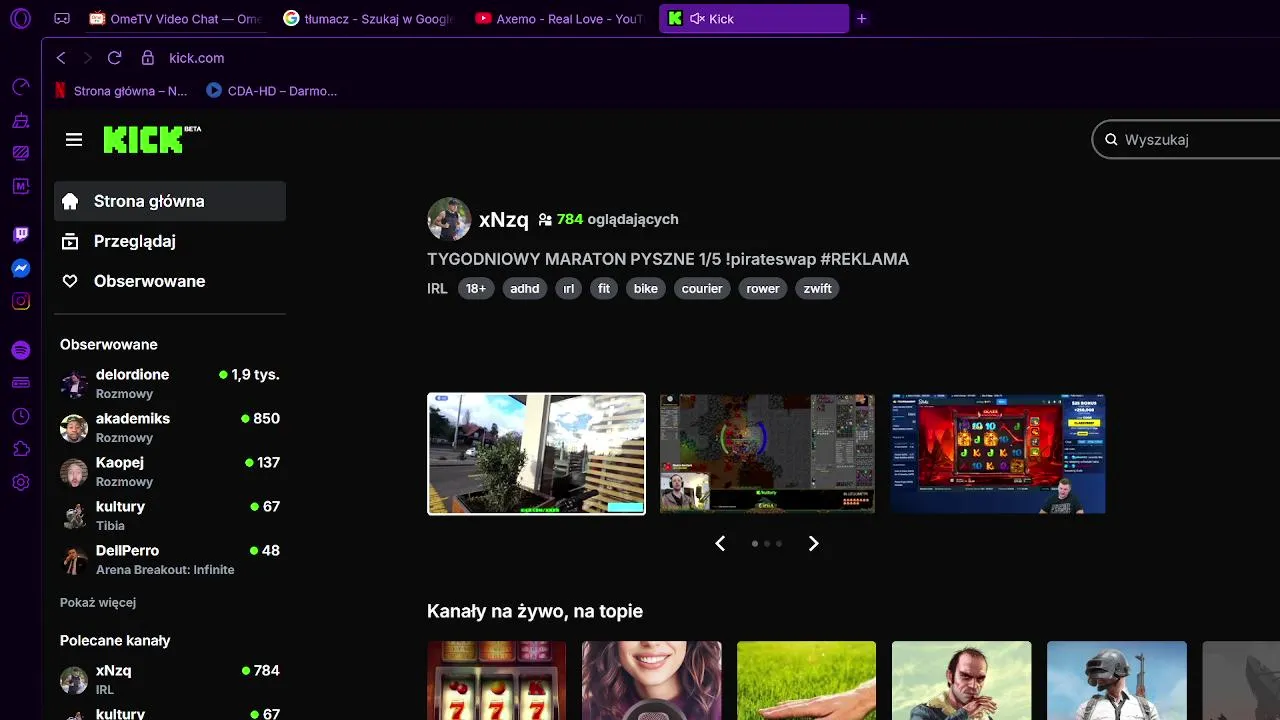Open the Tibia game stream thumbnail
The width and height of the screenshot is (1280, 720).
767,454
